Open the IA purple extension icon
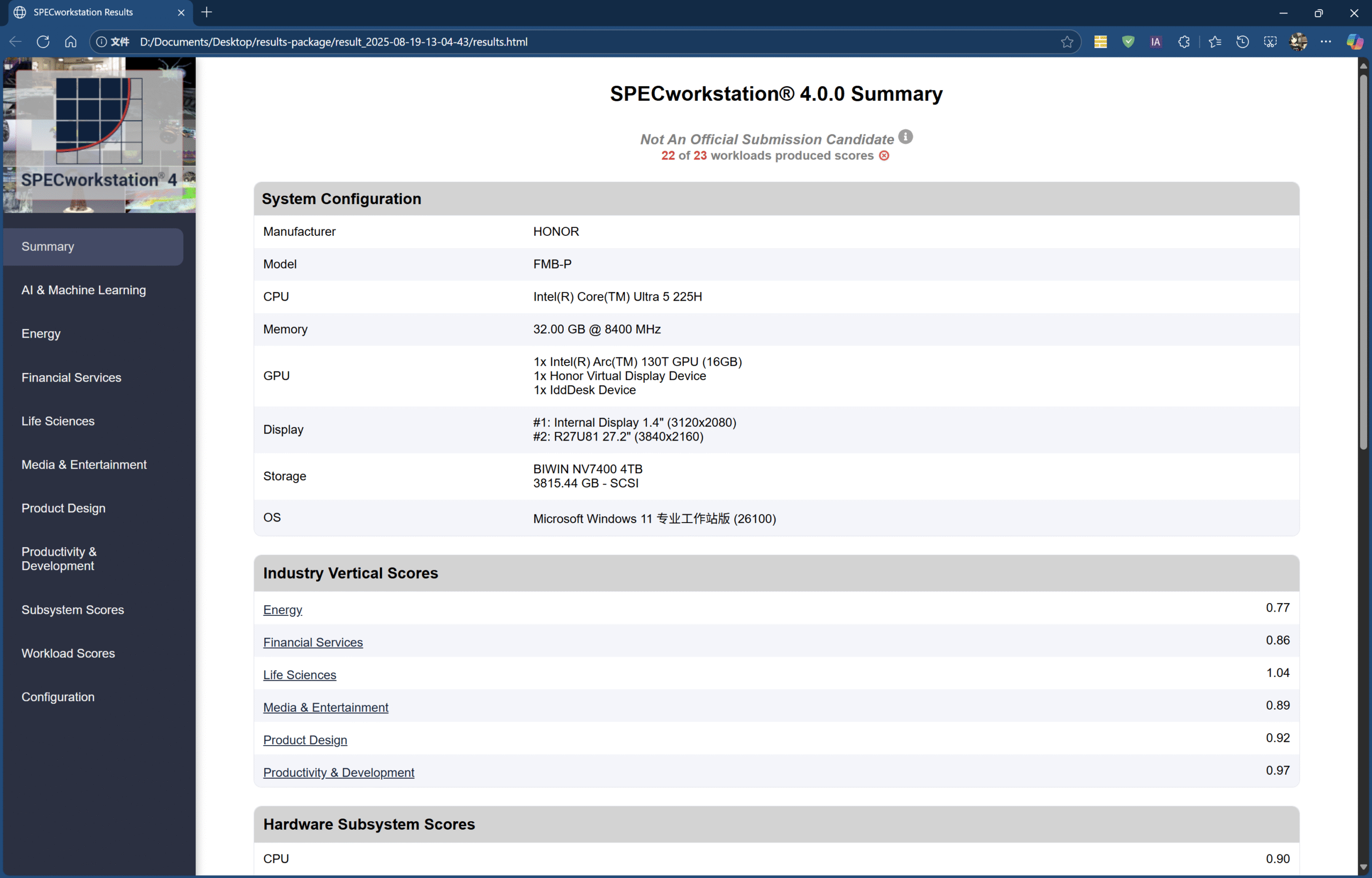The height and width of the screenshot is (878, 1372). pos(1155,42)
